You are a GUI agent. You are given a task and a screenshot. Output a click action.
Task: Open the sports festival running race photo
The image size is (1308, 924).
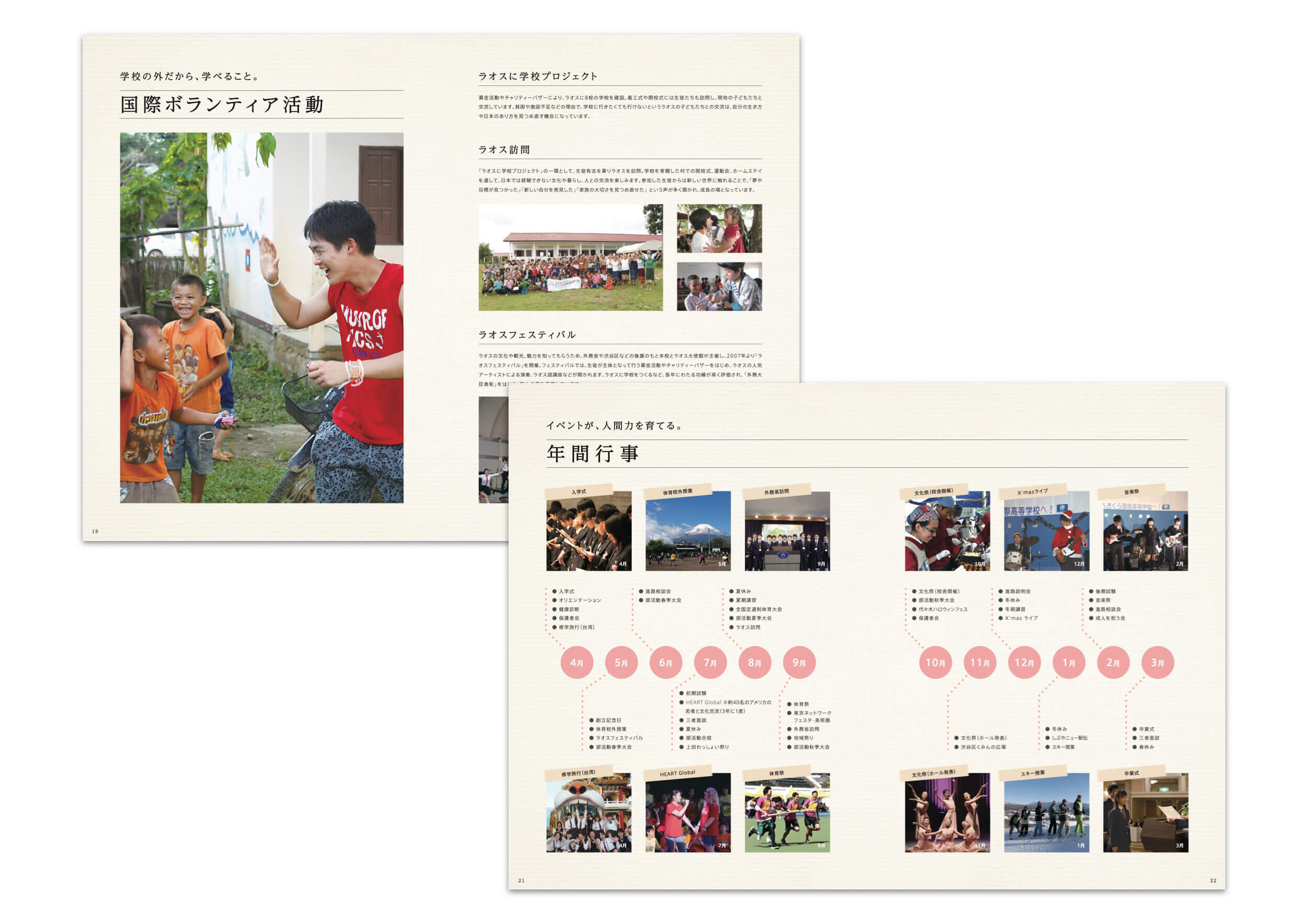[787, 813]
